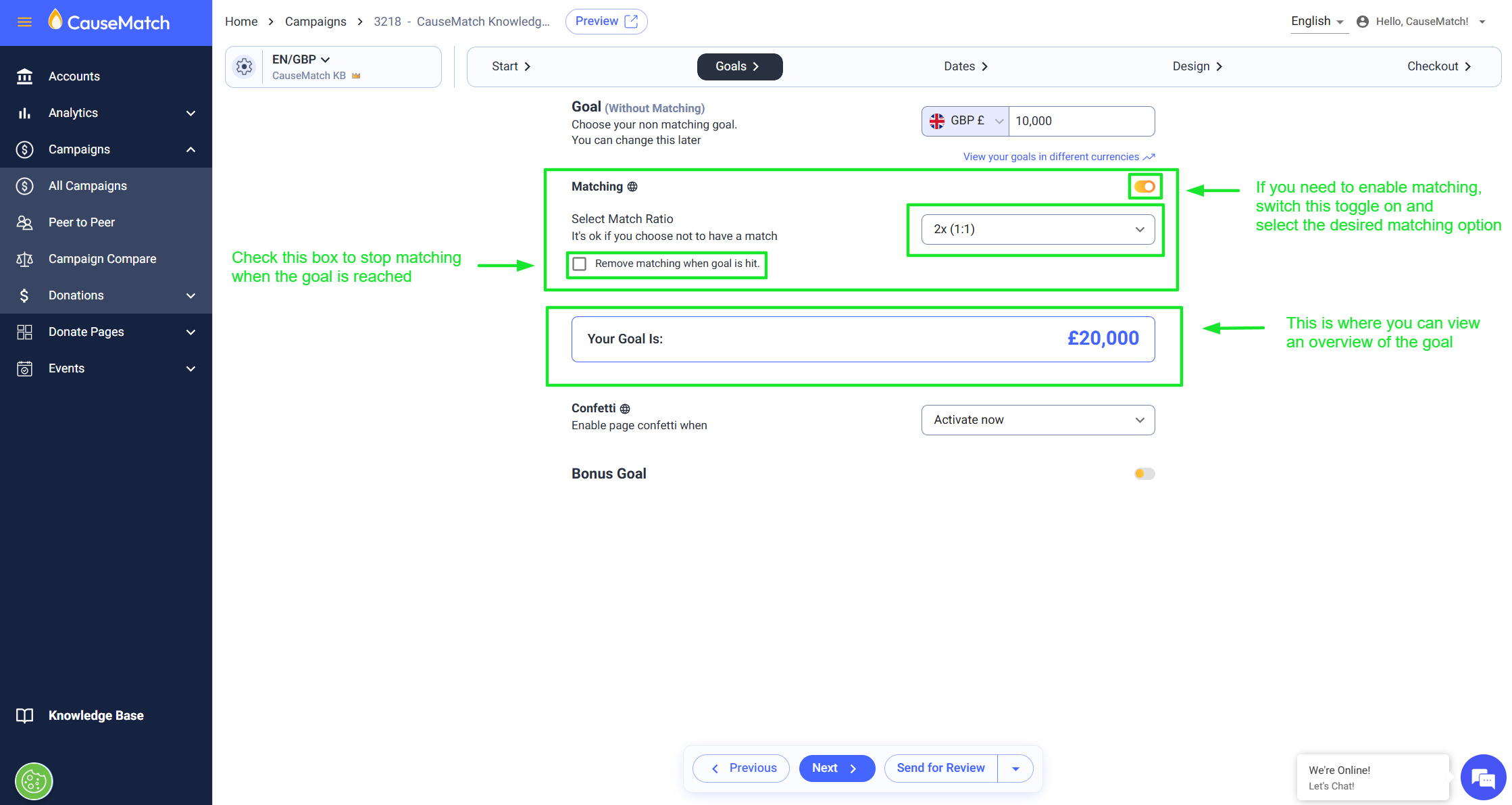This screenshot has height=805, width=1512.
Task: Check Remove matching when goal is hit
Action: (580, 264)
